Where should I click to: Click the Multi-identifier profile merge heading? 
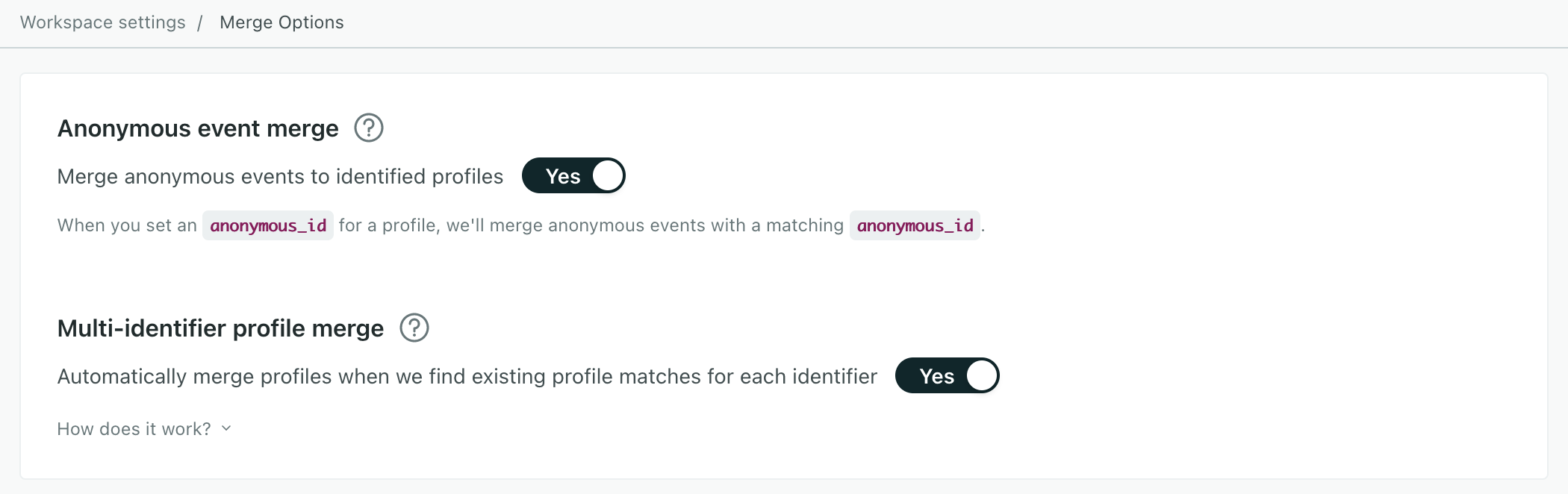coord(220,328)
